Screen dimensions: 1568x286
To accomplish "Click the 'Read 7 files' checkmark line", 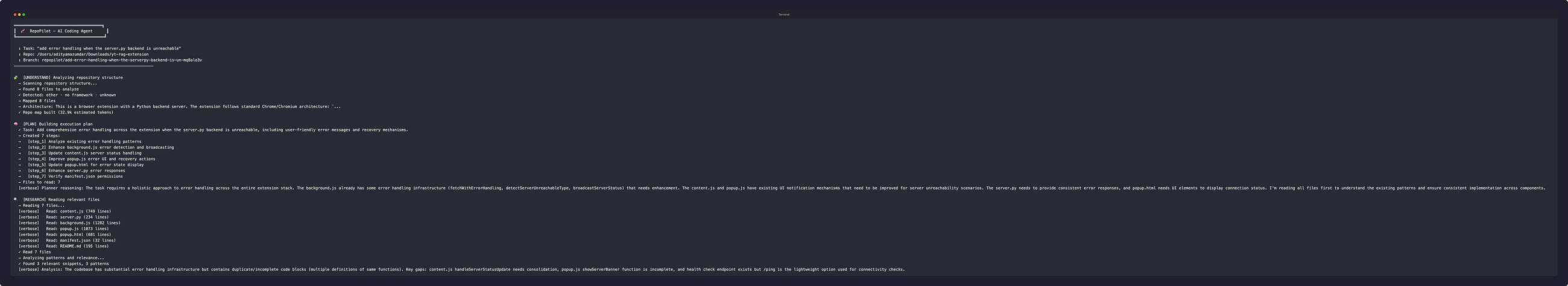I will 35,252.
